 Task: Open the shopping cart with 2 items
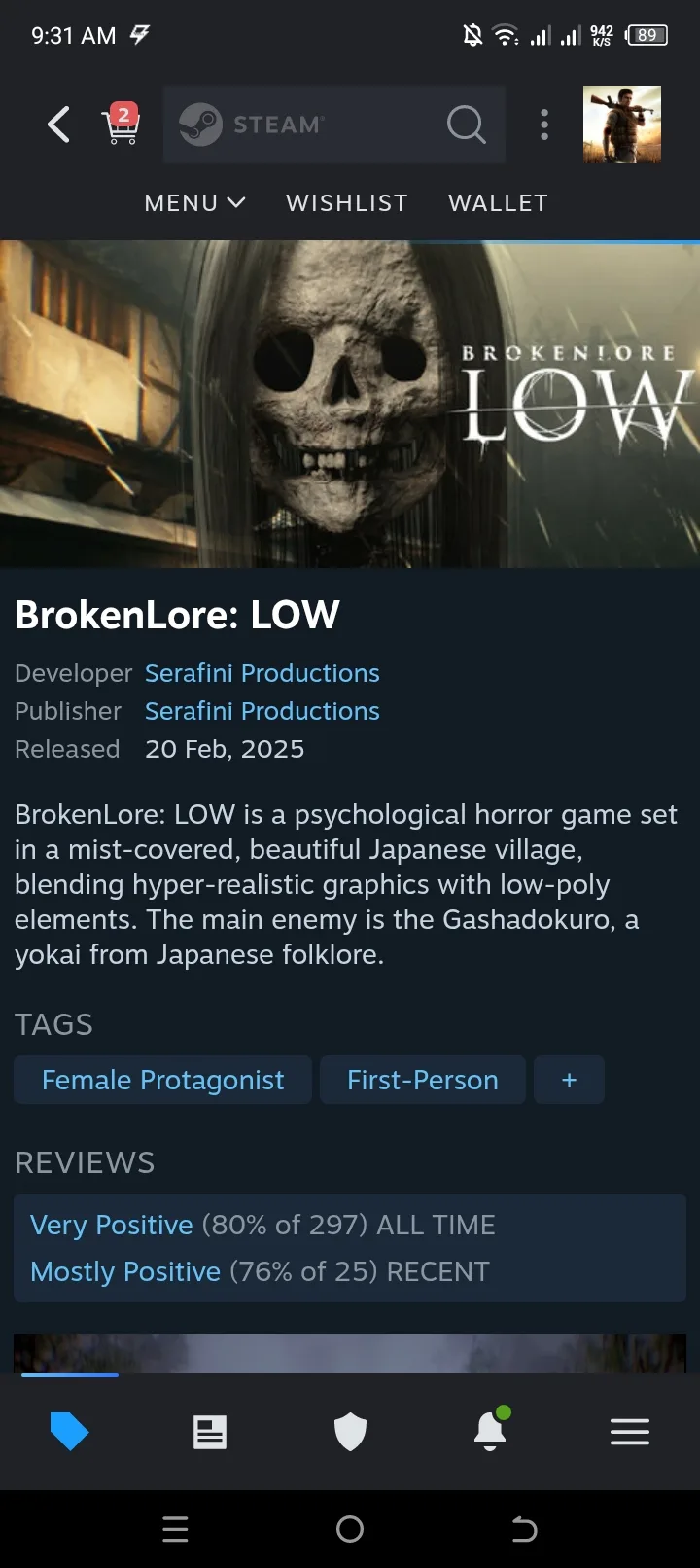click(x=122, y=124)
